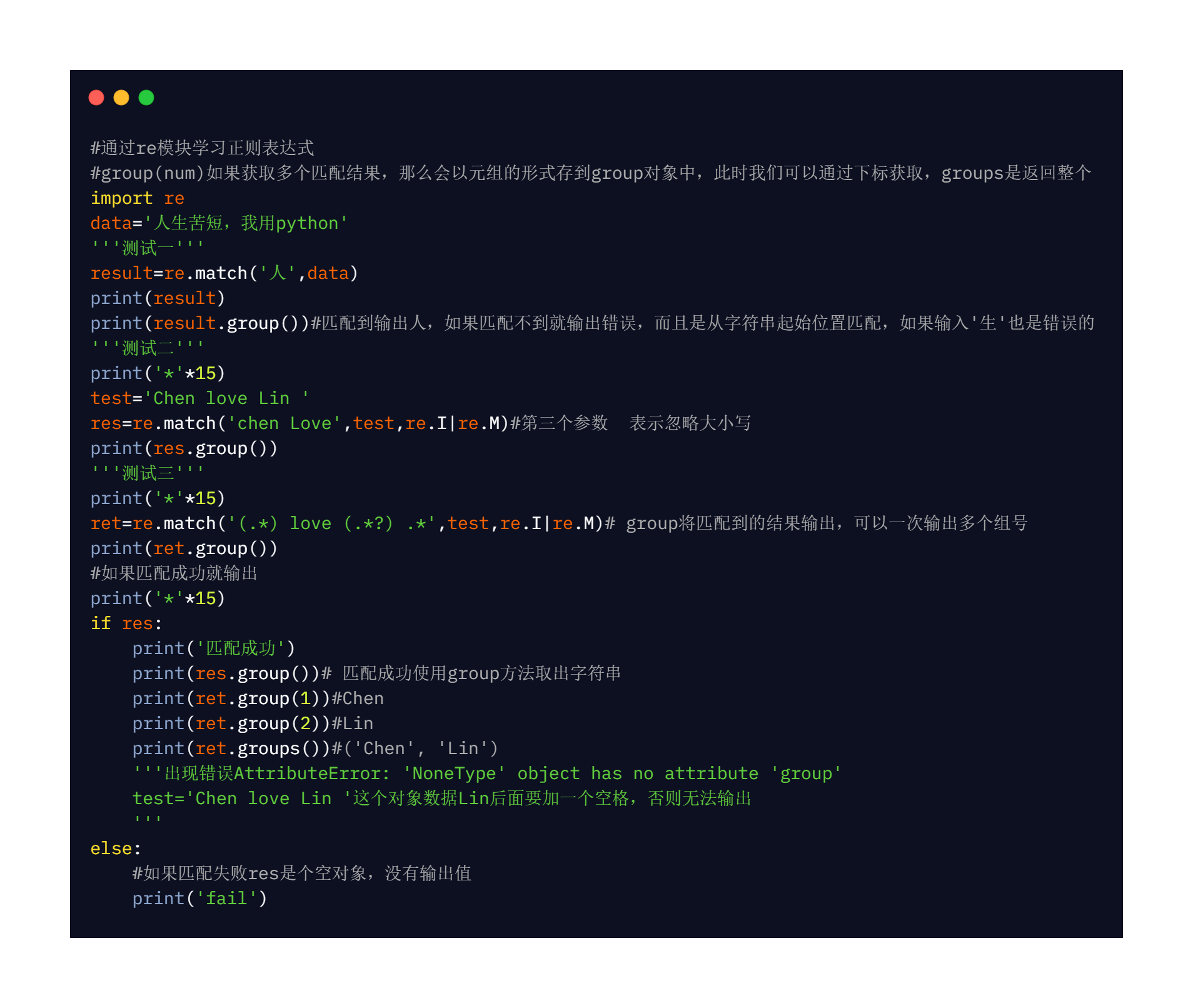Click the comment '#通过re模块学习正则表达式'

(202, 148)
